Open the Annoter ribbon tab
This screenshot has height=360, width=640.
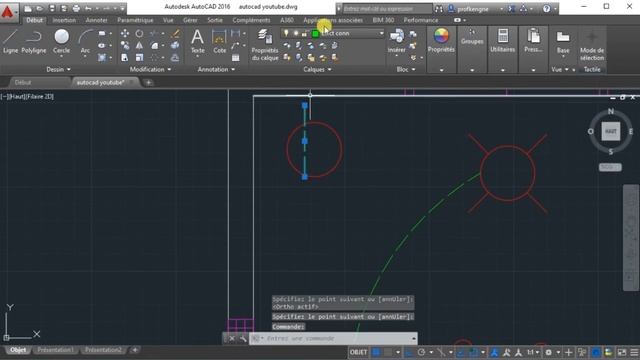point(96,20)
